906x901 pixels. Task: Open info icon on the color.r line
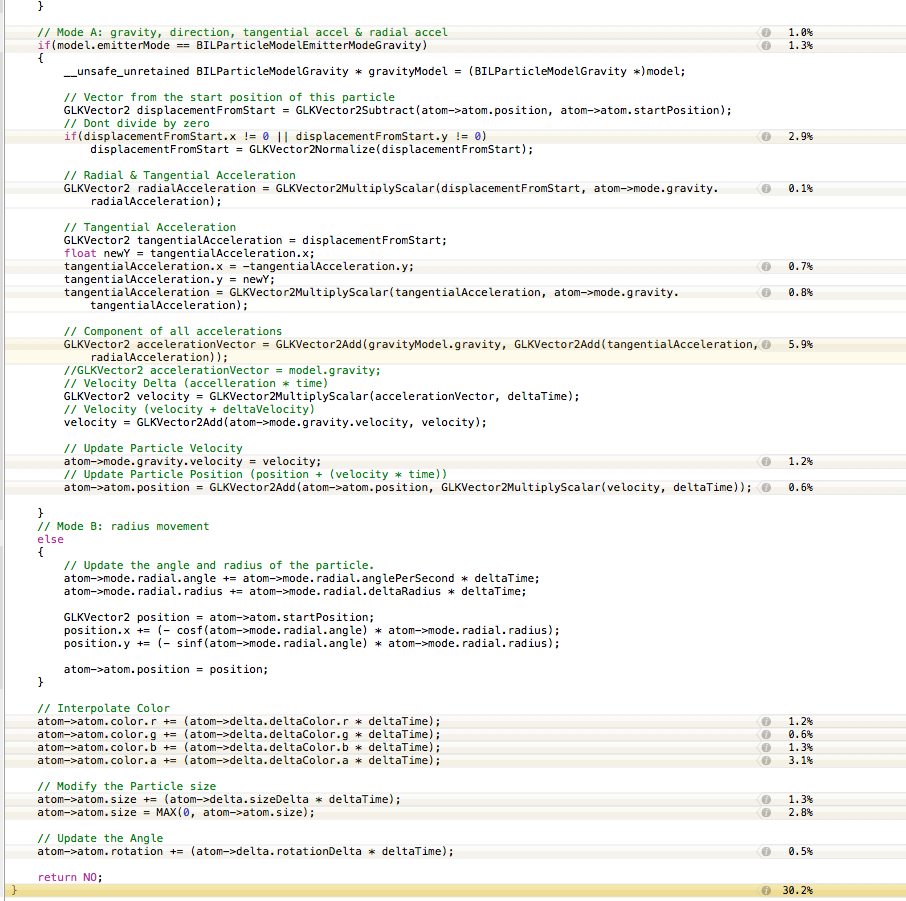click(x=765, y=722)
